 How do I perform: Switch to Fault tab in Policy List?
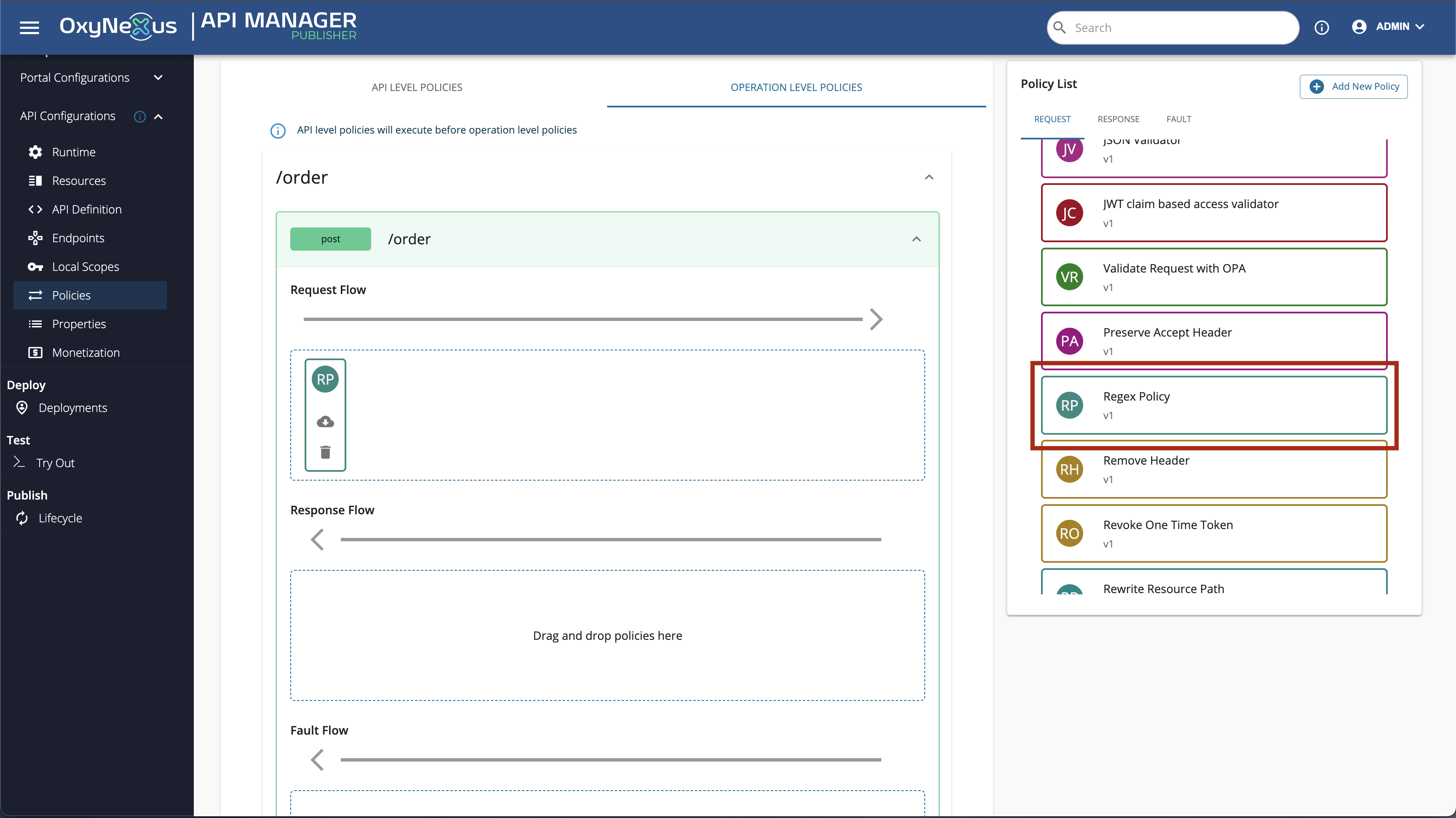point(1178,119)
